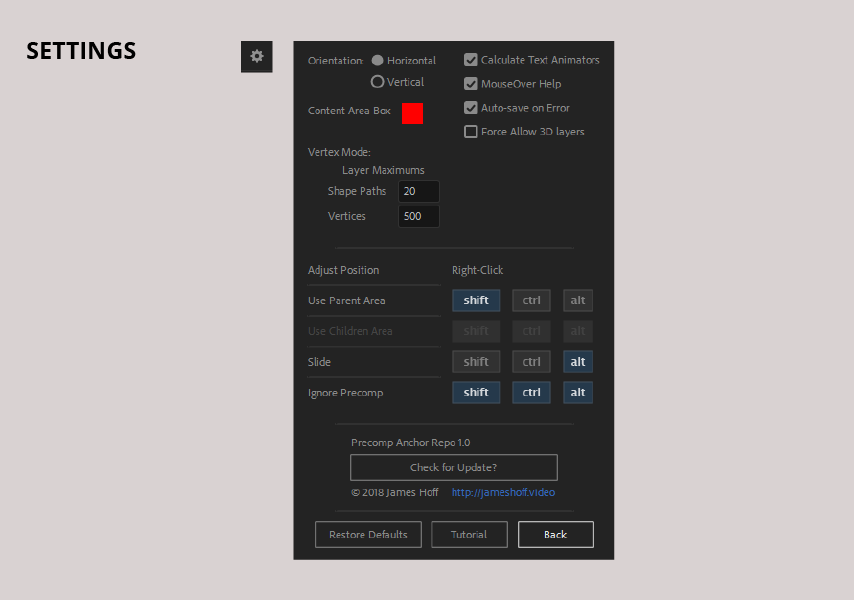Open the Content Area Box color swatch
Screen dimensions: 854x600
coord(412,113)
